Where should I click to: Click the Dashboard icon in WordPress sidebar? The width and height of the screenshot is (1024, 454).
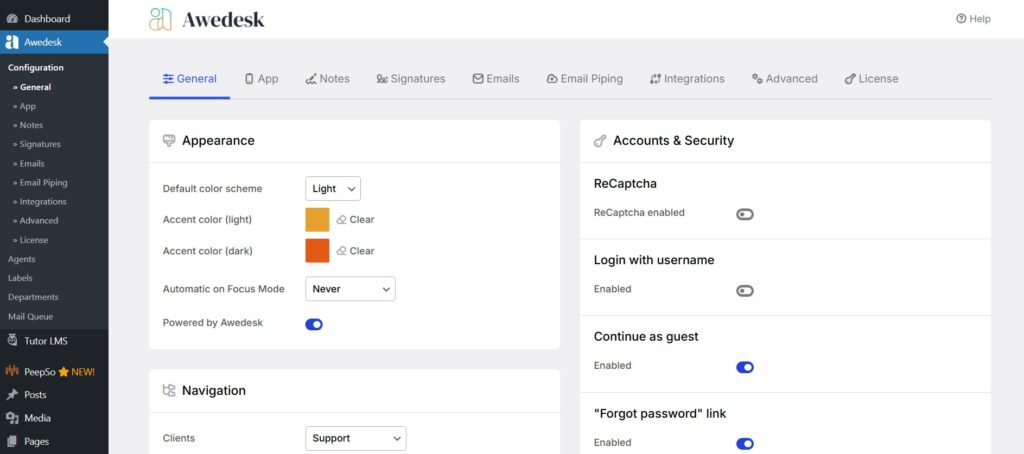tap(12, 19)
